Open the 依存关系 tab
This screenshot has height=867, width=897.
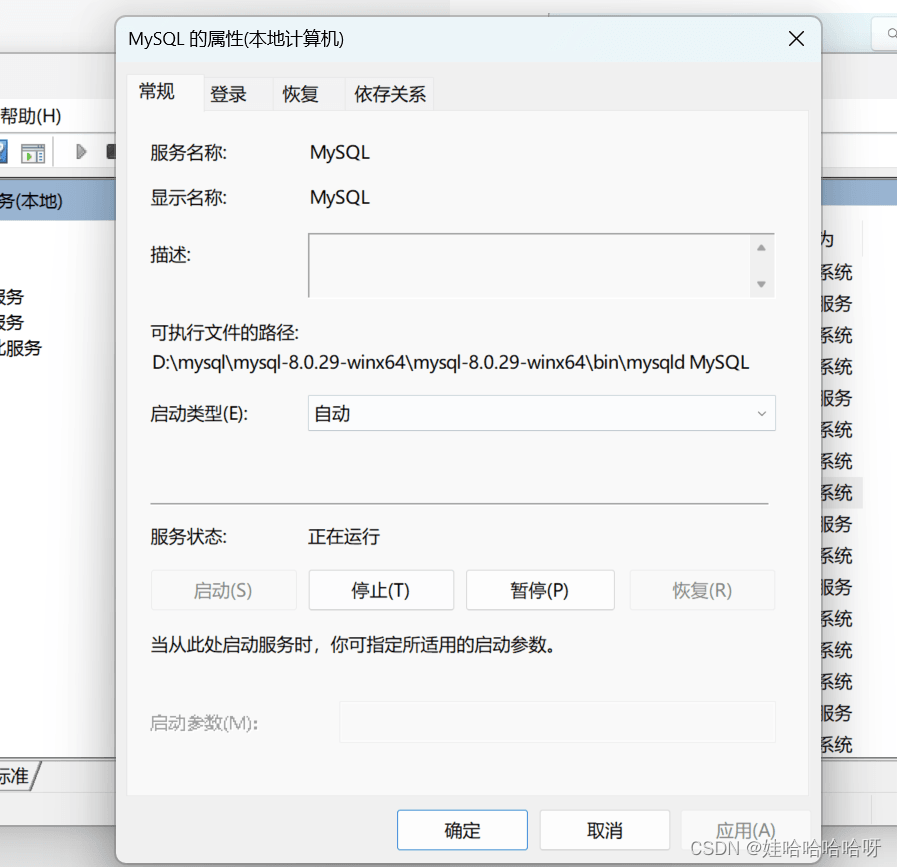[x=390, y=94]
